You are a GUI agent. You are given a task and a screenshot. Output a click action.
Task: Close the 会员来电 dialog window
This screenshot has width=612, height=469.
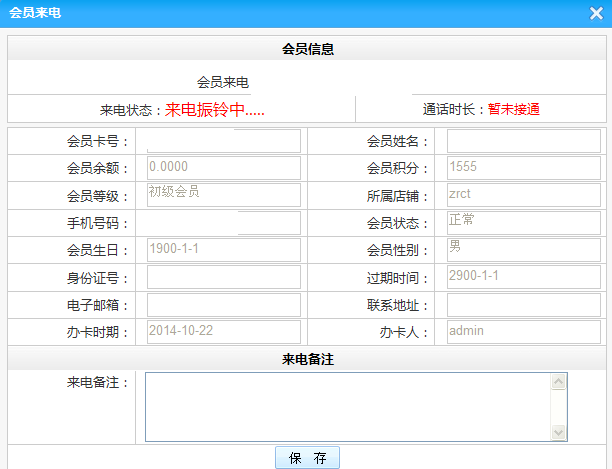[596, 14]
